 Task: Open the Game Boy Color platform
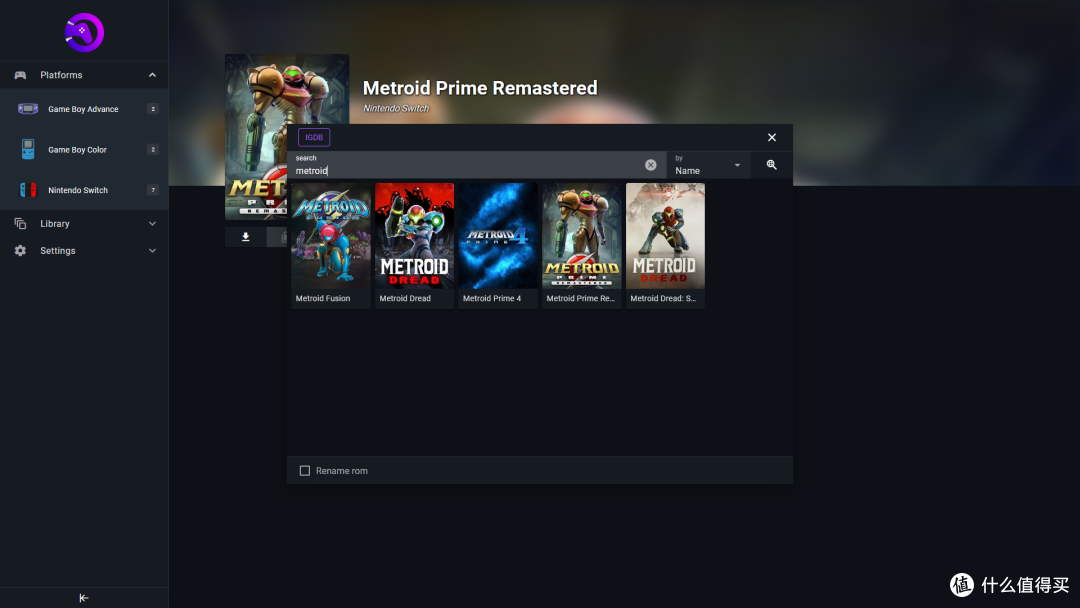(77, 150)
